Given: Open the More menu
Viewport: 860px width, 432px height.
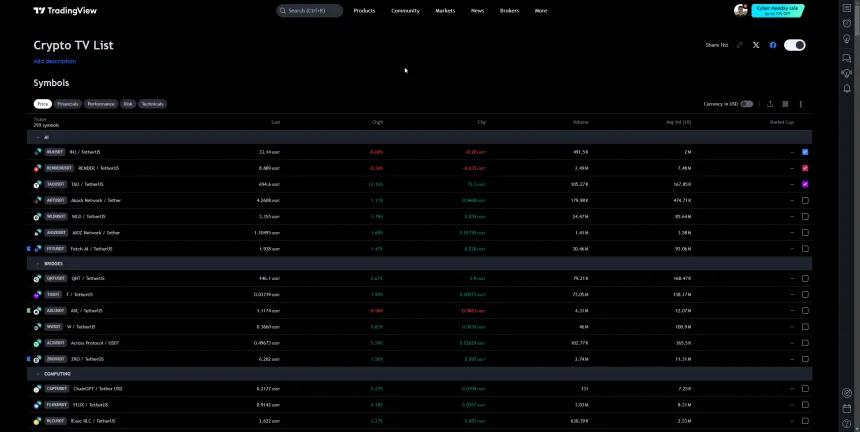Looking at the screenshot, I should (541, 10).
